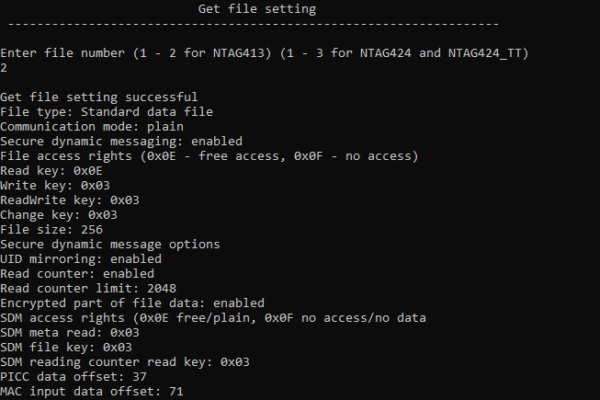
Task: Click the 'PICC data offset: 37' line
Action: coord(73,377)
